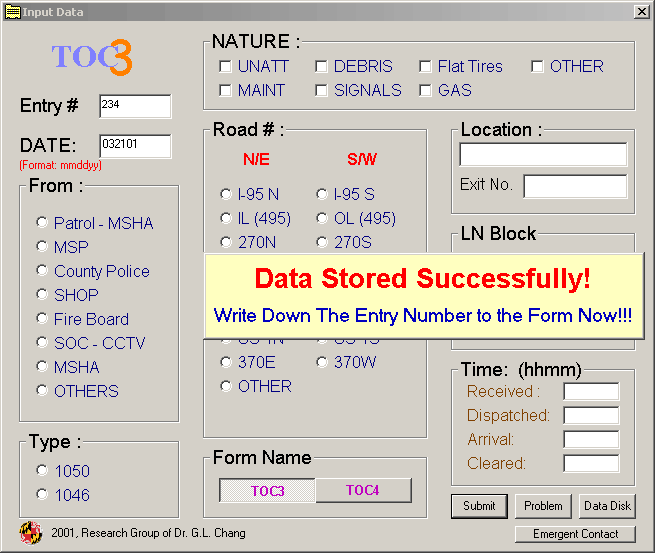The width and height of the screenshot is (655, 553).
Task: Switch to the TOC4 form
Action: 363,490
